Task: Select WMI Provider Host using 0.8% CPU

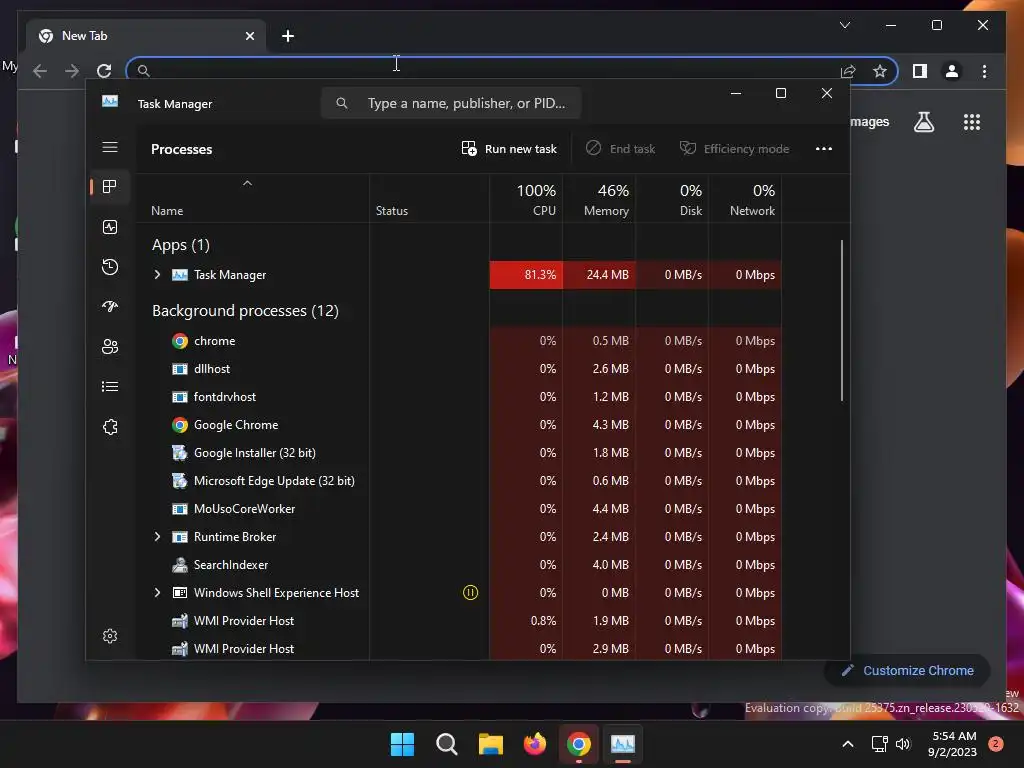Action: click(x=458, y=621)
